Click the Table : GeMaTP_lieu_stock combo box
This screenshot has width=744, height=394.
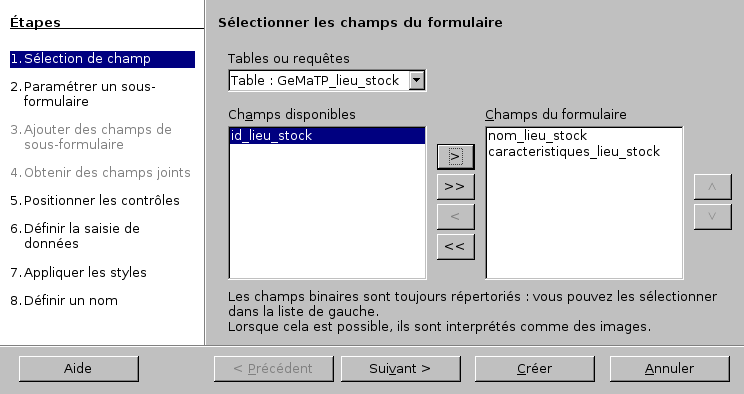[x=327, y=80]
